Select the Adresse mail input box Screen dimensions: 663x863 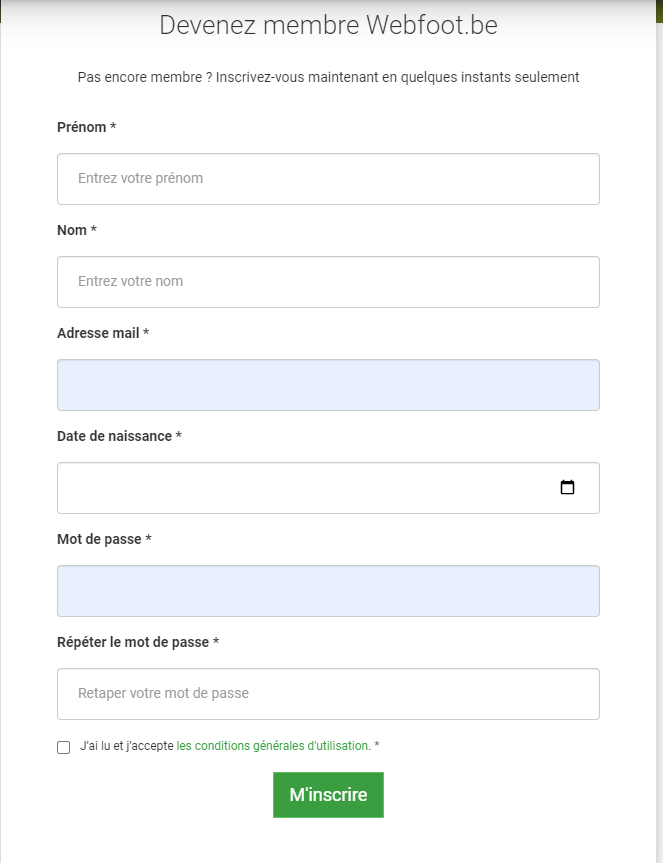click(x=328, y=385)
